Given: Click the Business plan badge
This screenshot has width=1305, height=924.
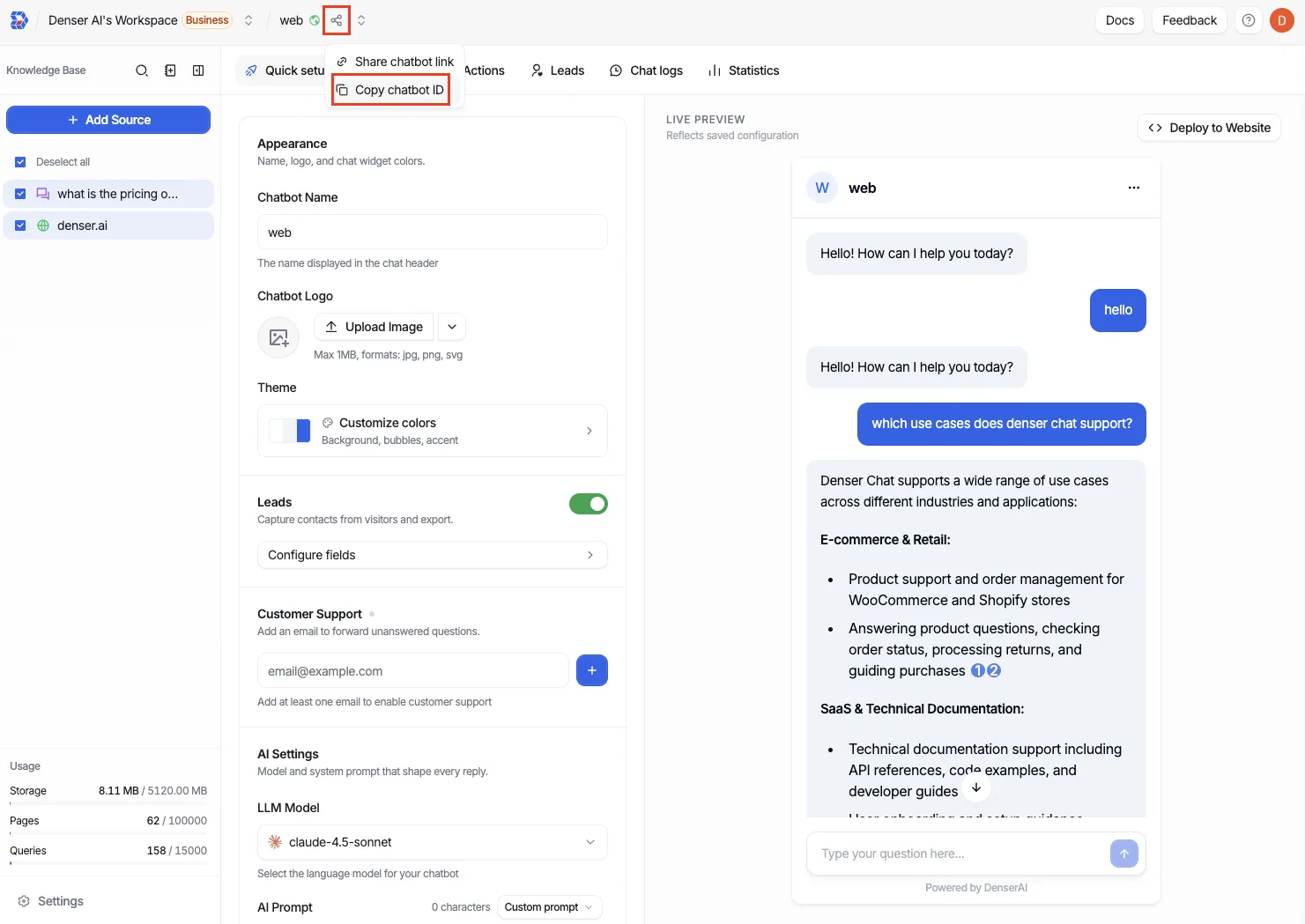Looking at the screenshot, I should pos(207,20).
